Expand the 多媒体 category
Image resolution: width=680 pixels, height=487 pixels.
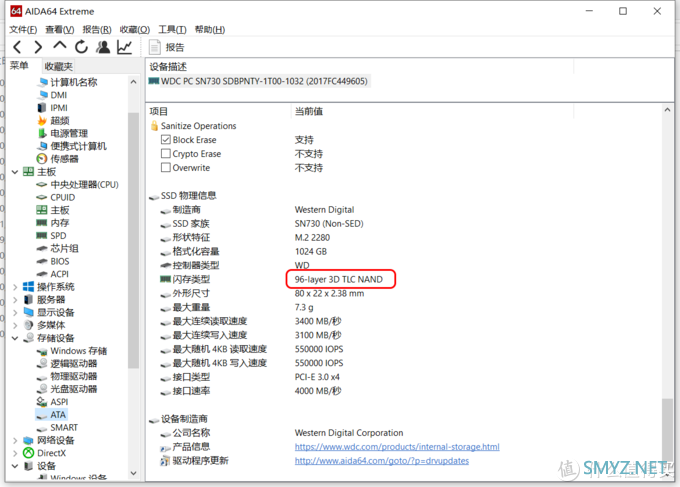tap(15, 325)
